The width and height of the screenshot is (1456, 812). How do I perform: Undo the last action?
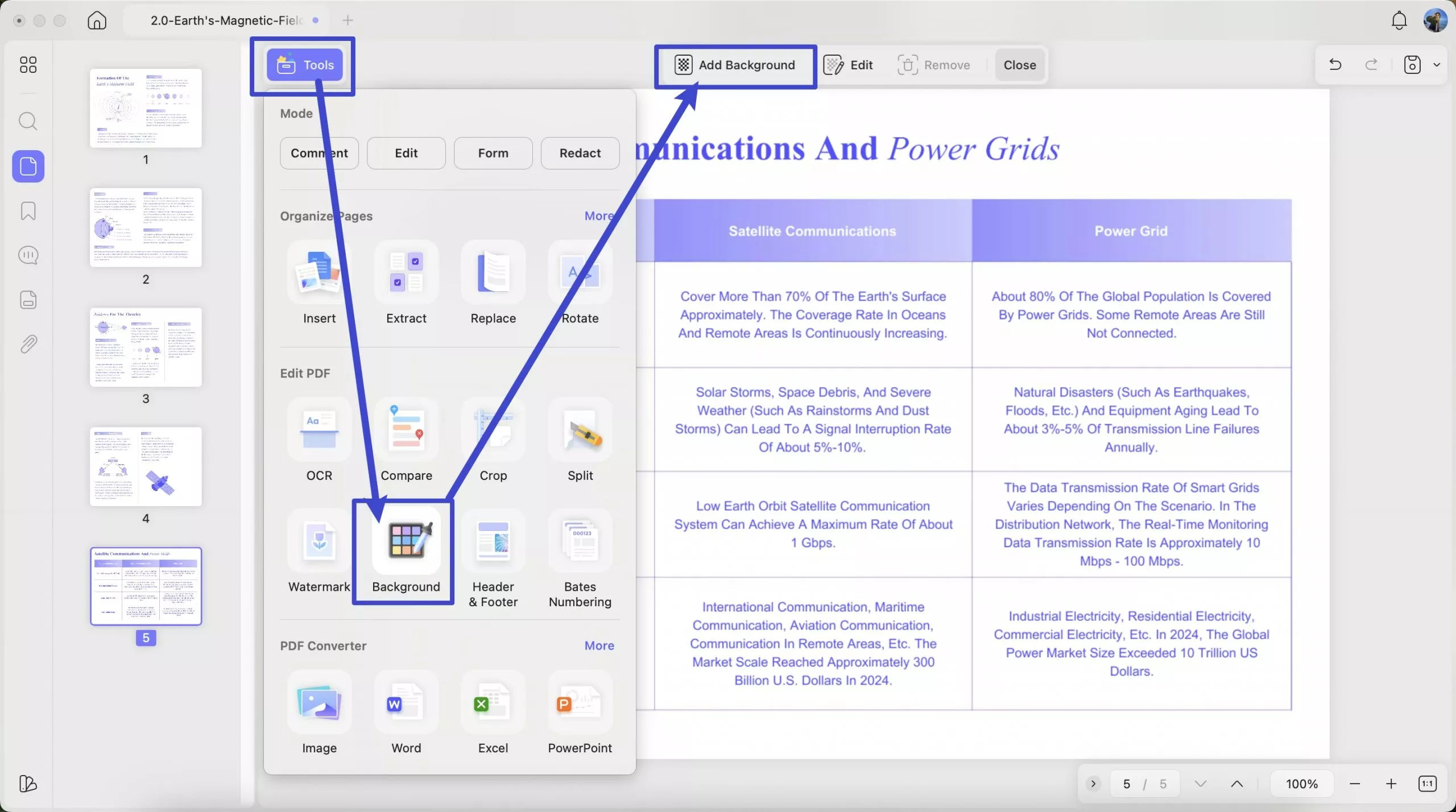coord(1335,65)
